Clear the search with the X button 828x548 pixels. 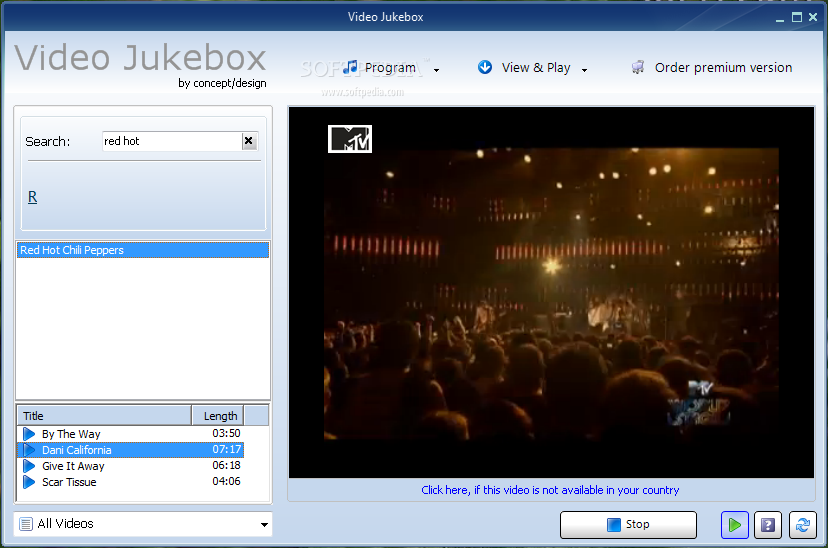(x=249, y=141)
